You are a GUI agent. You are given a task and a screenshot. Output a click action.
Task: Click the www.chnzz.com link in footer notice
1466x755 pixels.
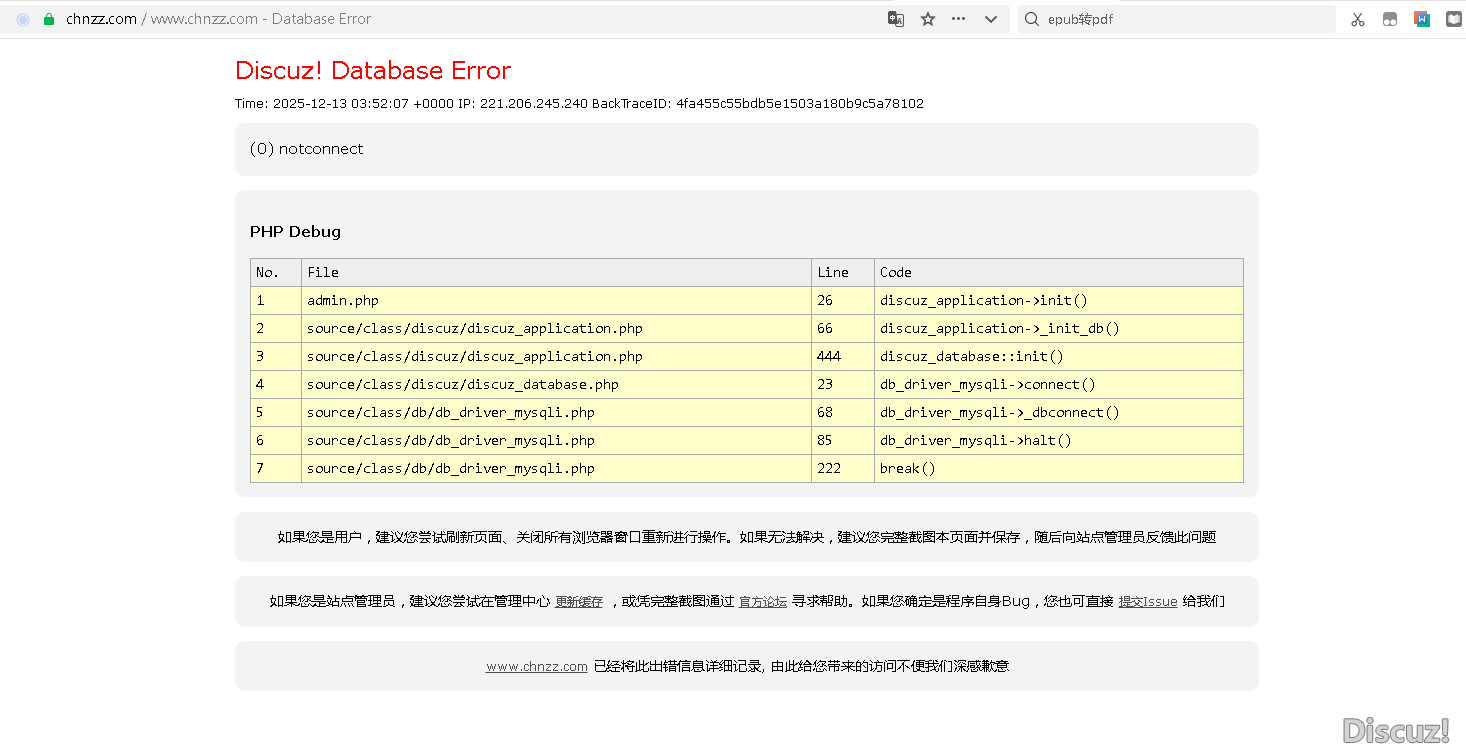[537, 667]
